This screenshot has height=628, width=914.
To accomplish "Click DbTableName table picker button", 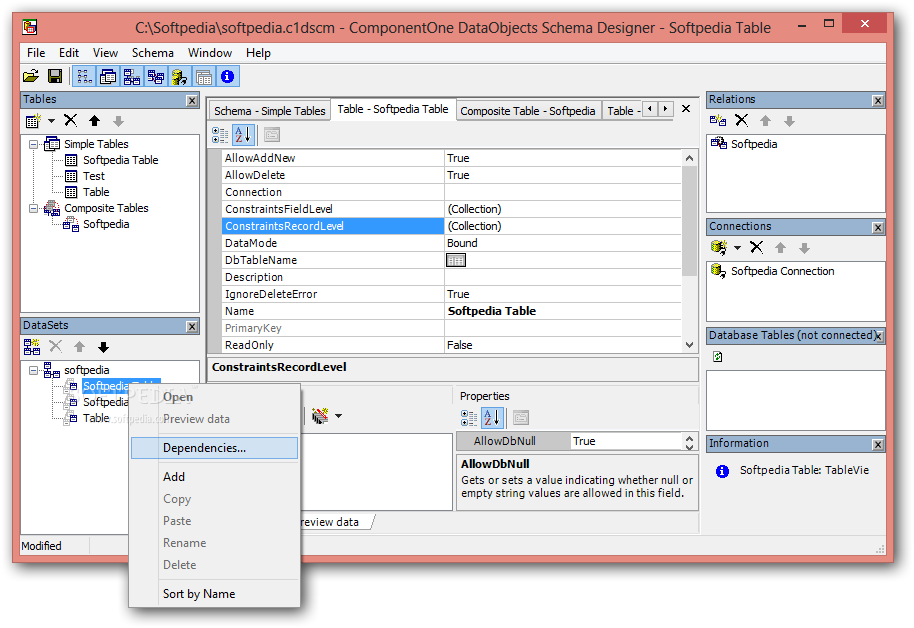I will click(x=456, y=260).
